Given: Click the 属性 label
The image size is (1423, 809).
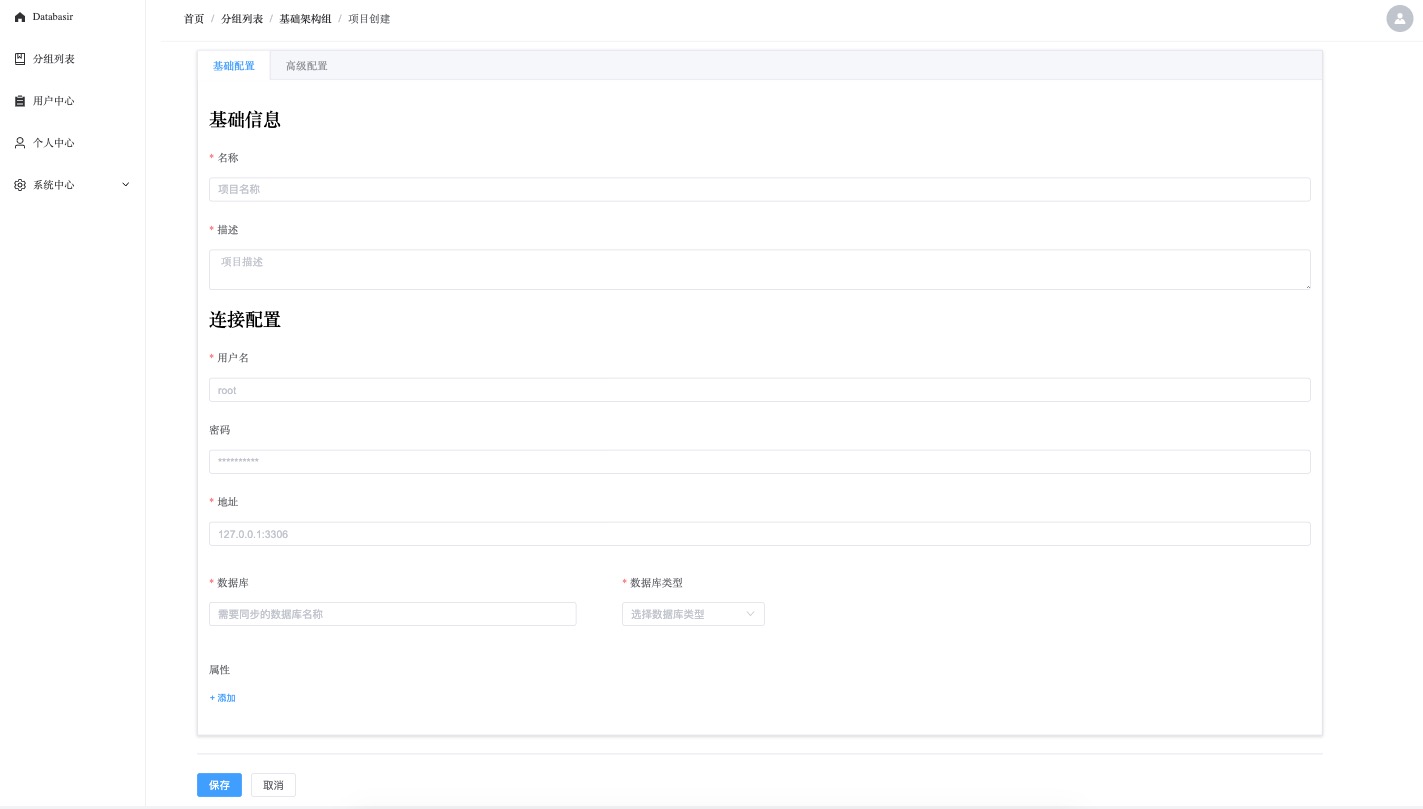Looking at the screenshot, I should click(x=219, y=670).
